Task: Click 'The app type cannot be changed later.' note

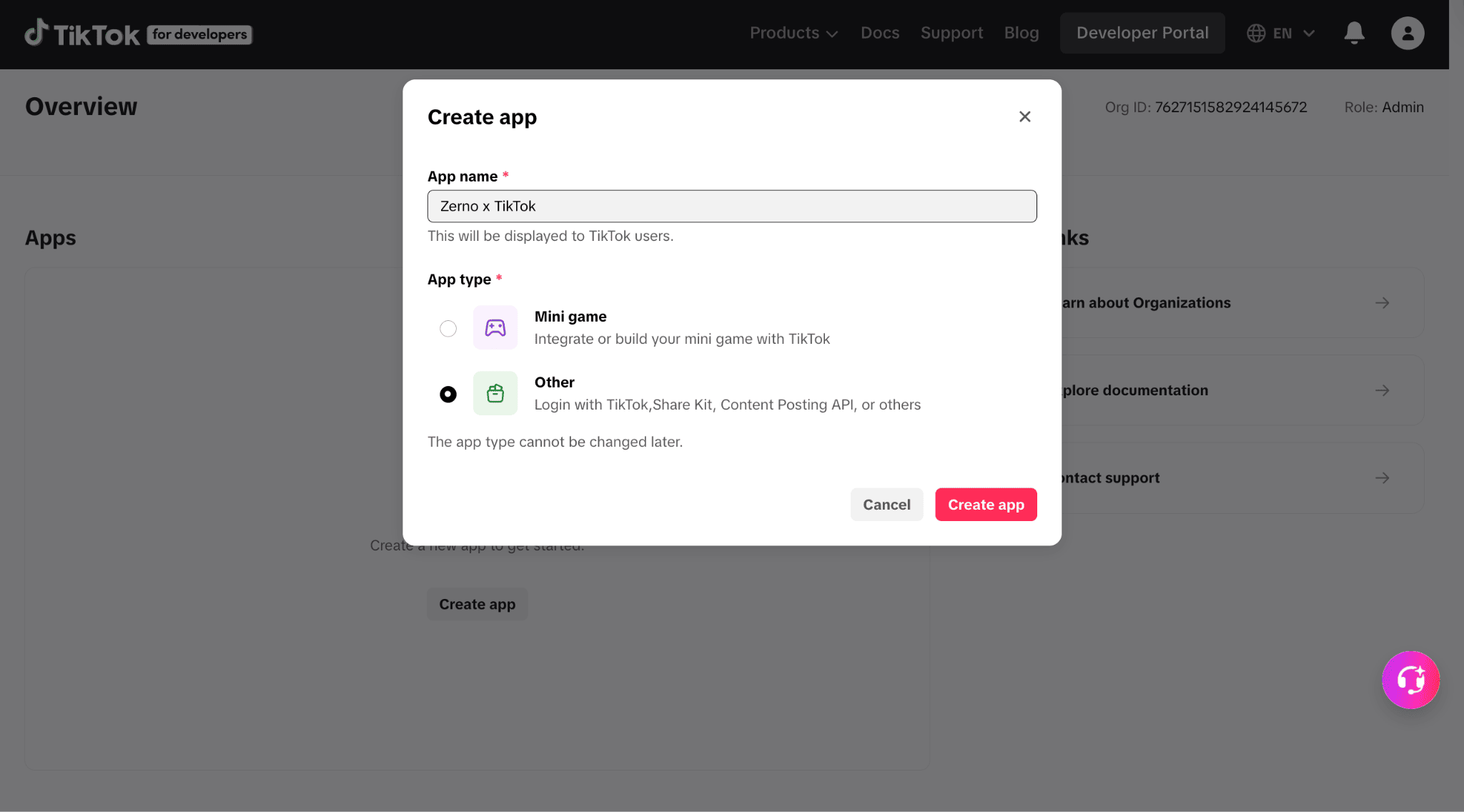Action: (x=555, y=442)
